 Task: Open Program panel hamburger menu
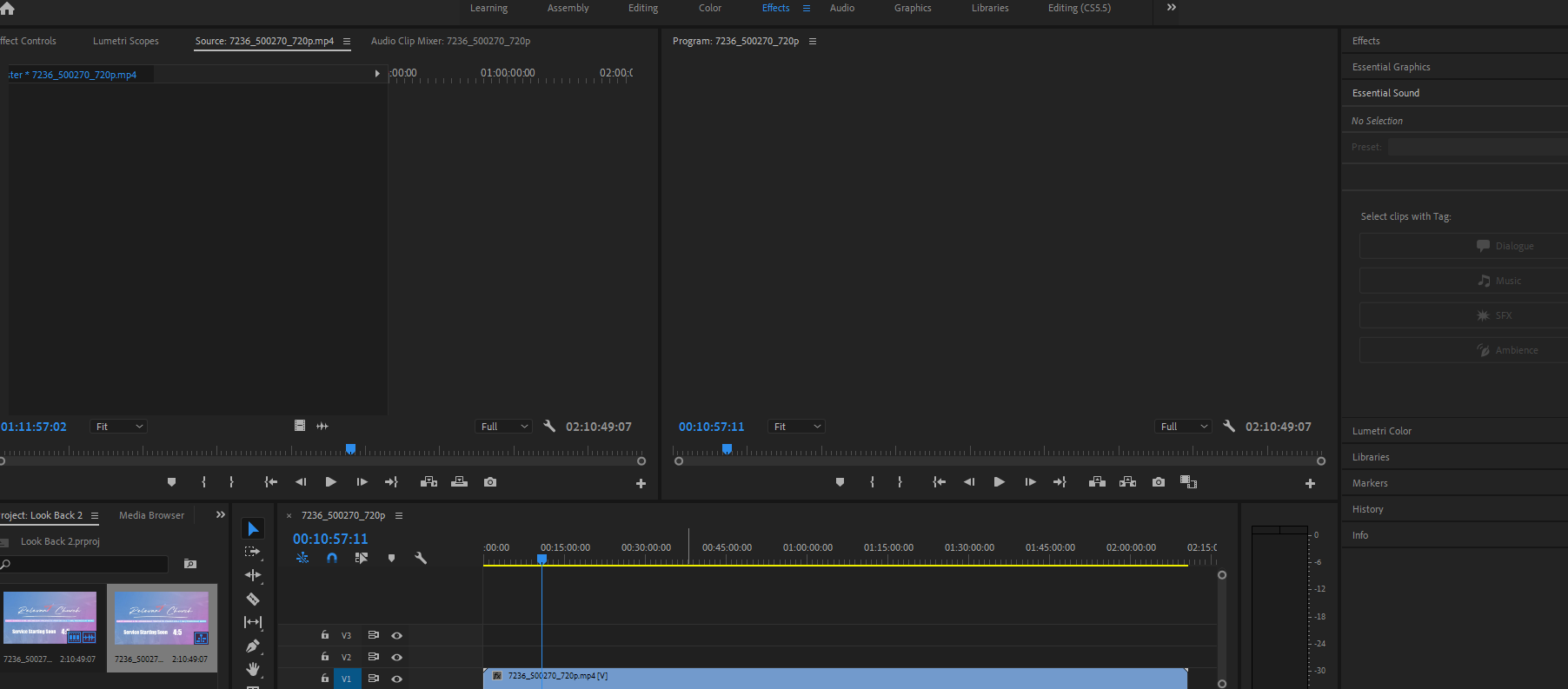[813, 41]
